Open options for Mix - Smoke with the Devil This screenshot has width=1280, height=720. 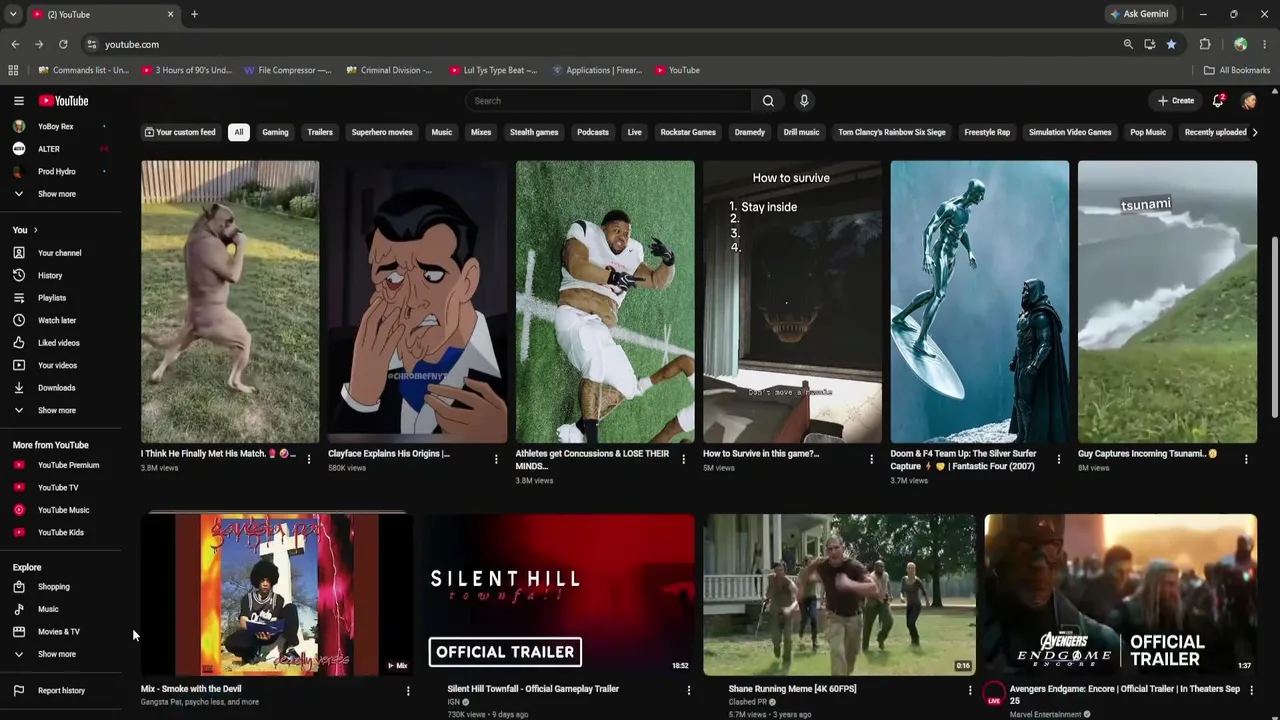407,690
